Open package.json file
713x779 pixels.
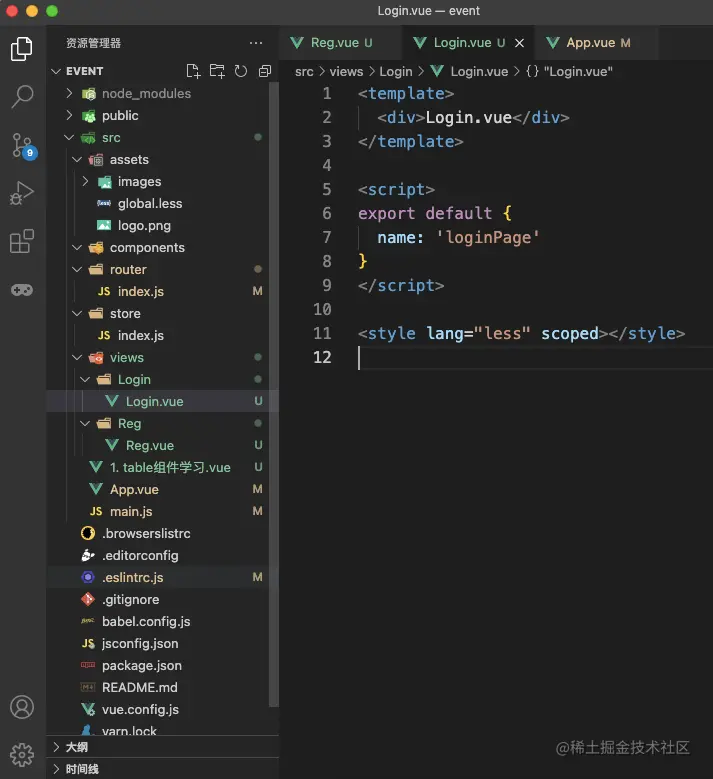click(158, 666)
